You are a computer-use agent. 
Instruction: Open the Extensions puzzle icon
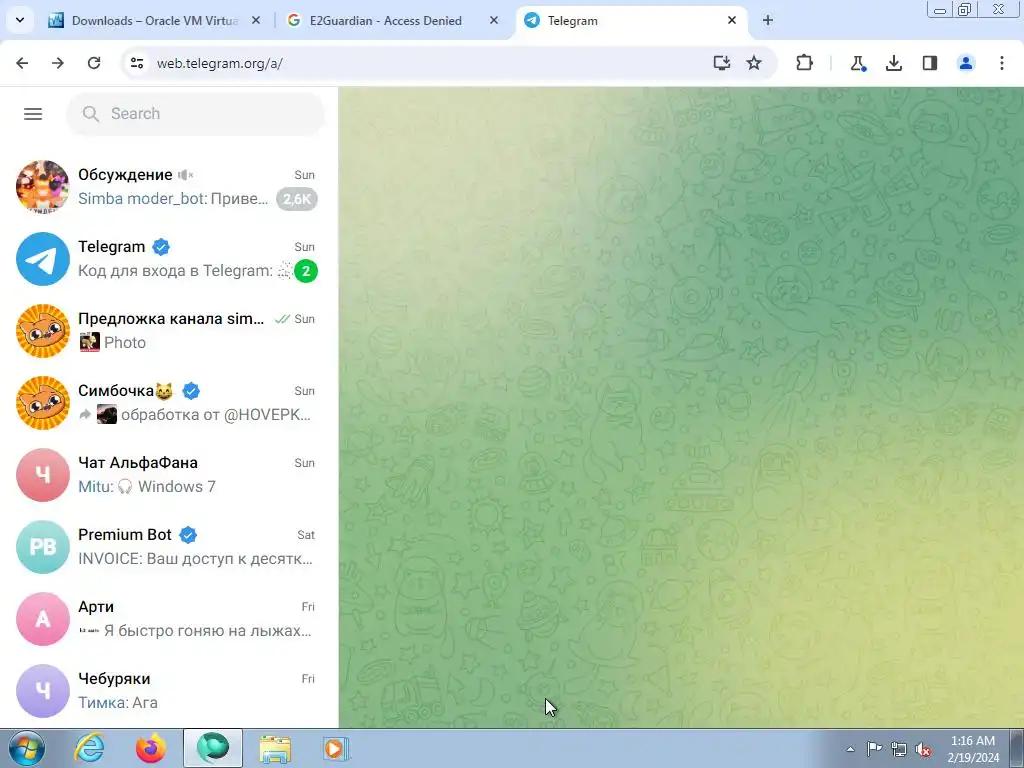(805, 63)
